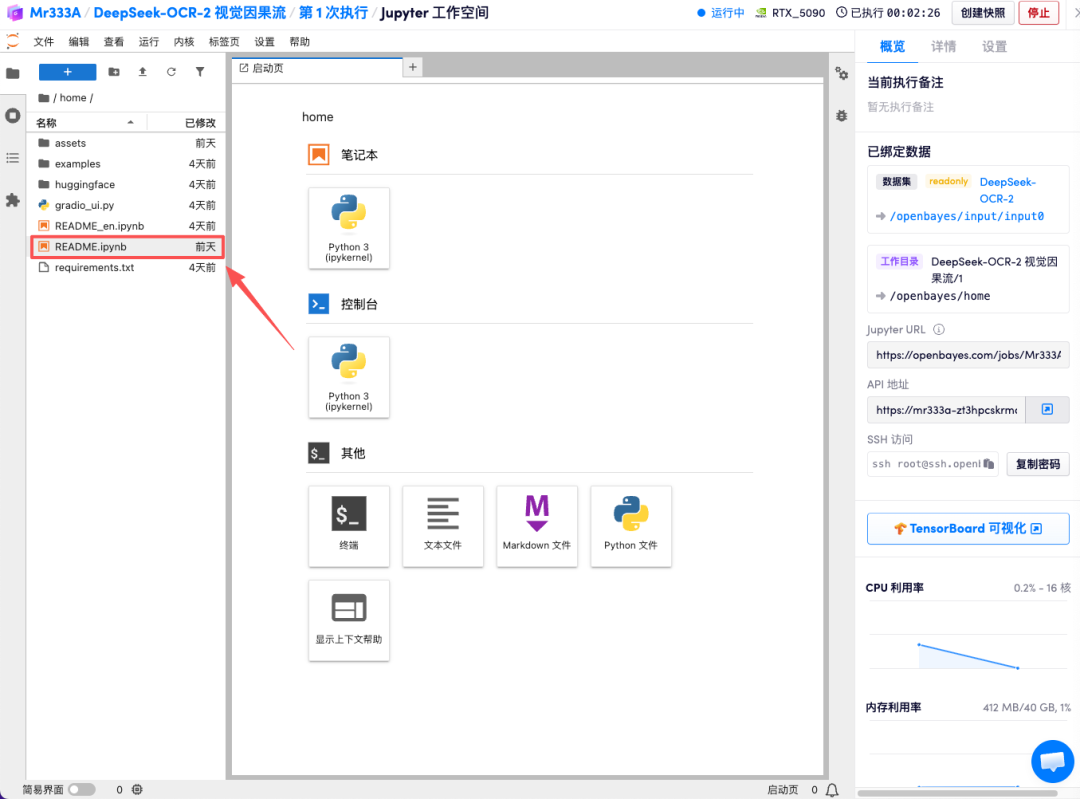Open a new 终端 terminal
The width and height of the screenshot is (1080, 799).
(x=349, y=526)
